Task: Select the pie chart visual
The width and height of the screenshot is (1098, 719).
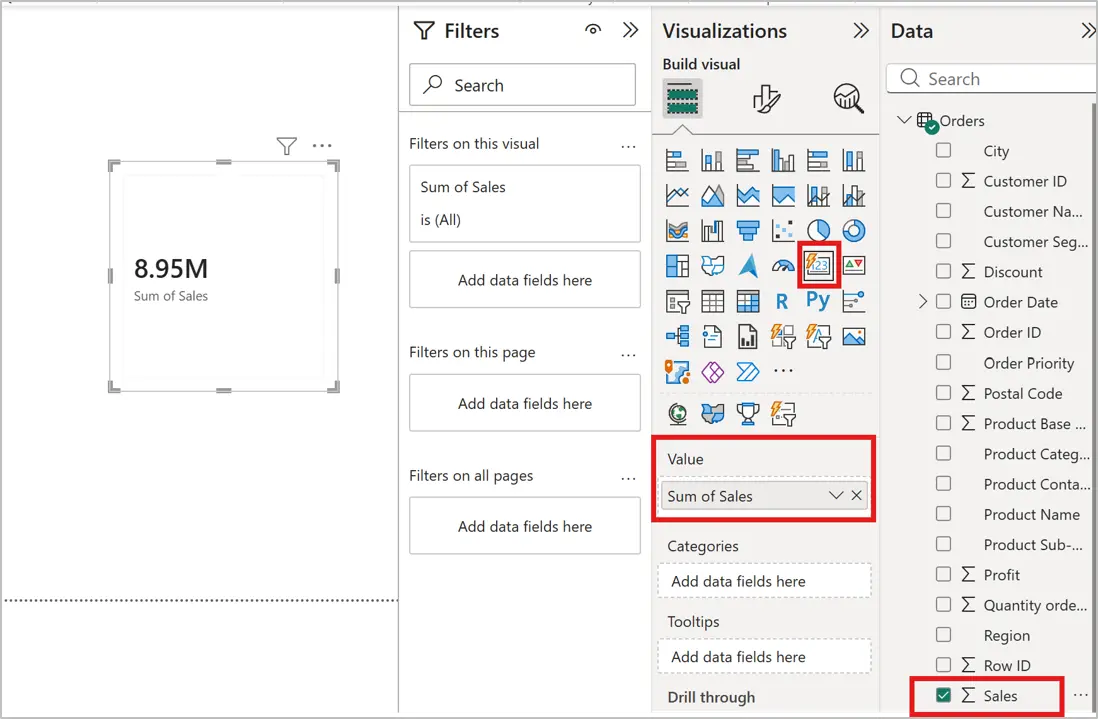Action: pyautogui.click(x=819, y=230)
